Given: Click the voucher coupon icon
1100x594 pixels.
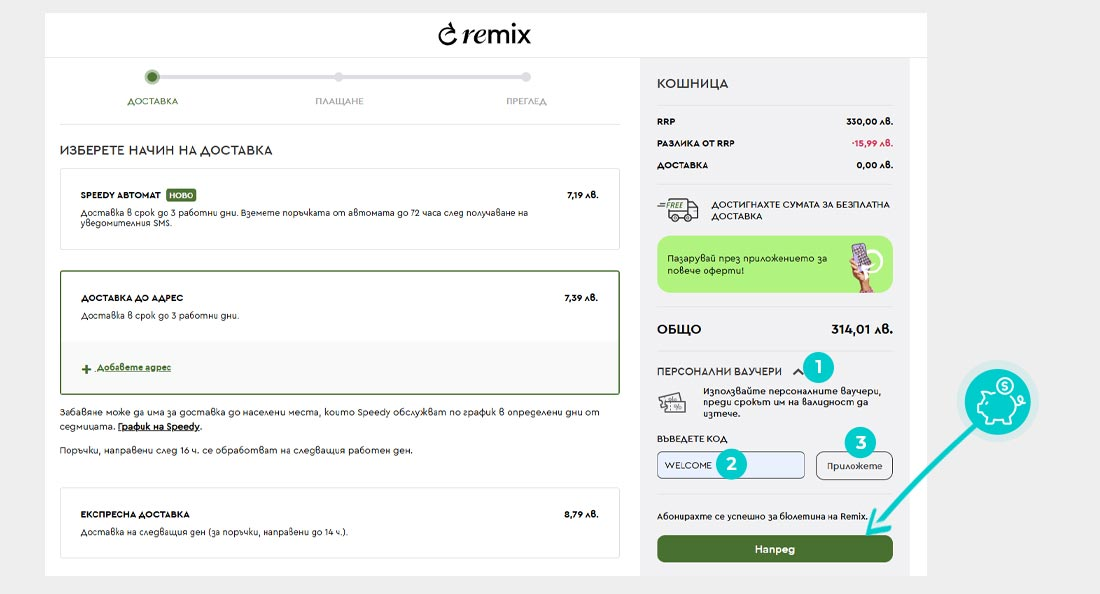Looking at the screenshot, I should pyautogui.click(x=672, y=403).
